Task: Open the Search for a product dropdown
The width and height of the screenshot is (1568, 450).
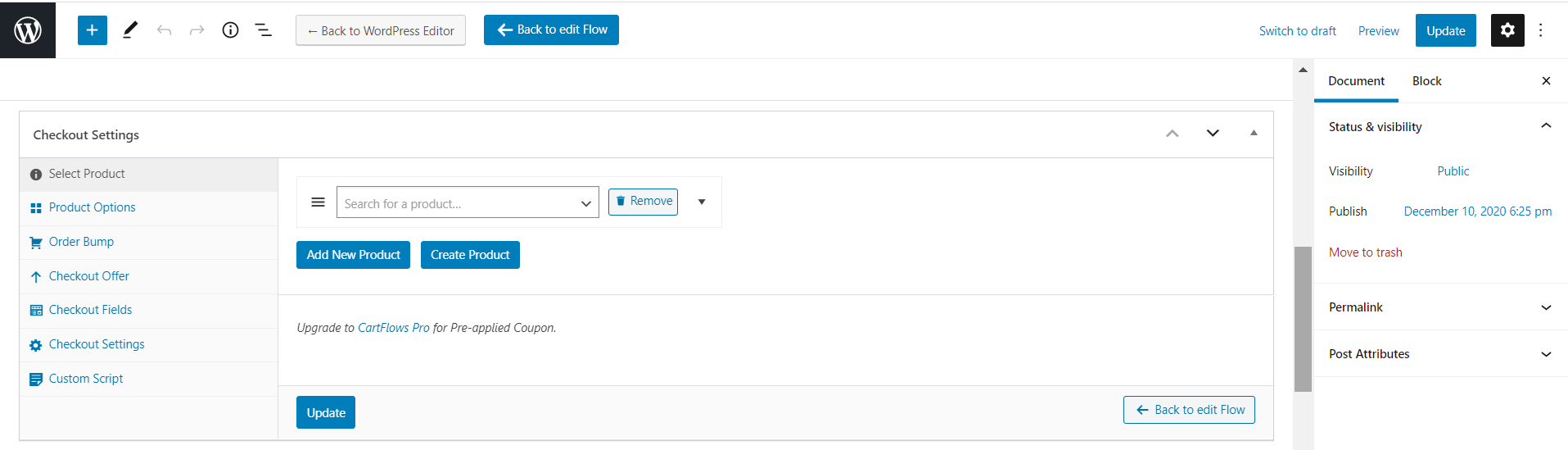Action: 468,202
